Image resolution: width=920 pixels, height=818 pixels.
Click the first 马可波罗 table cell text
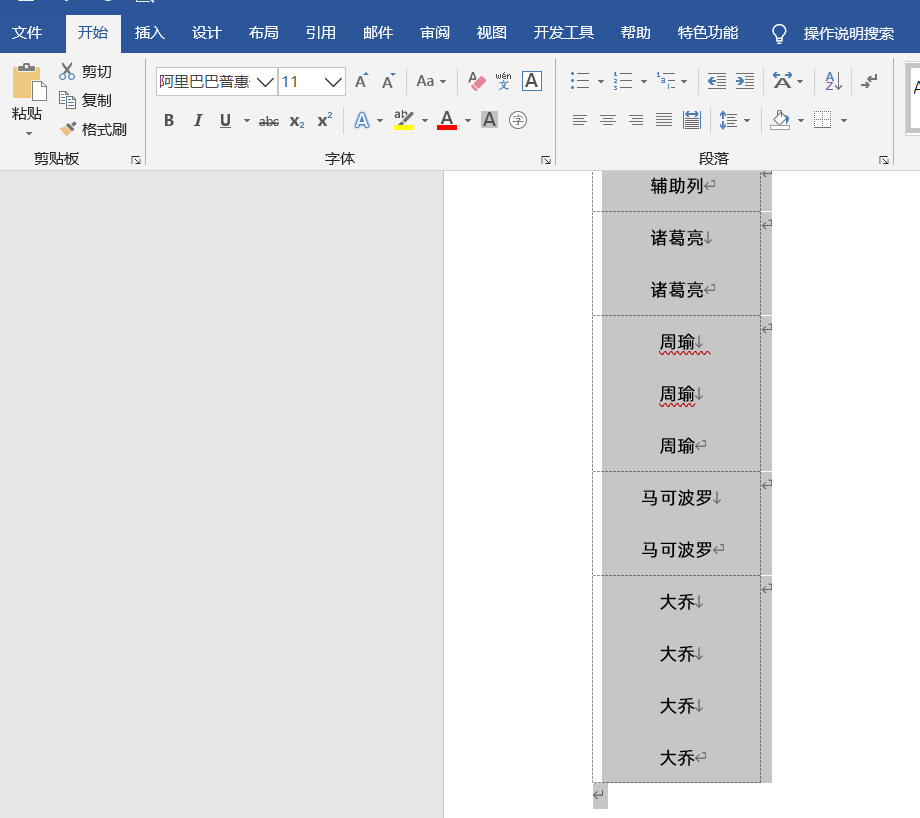[x=677, y=498]
